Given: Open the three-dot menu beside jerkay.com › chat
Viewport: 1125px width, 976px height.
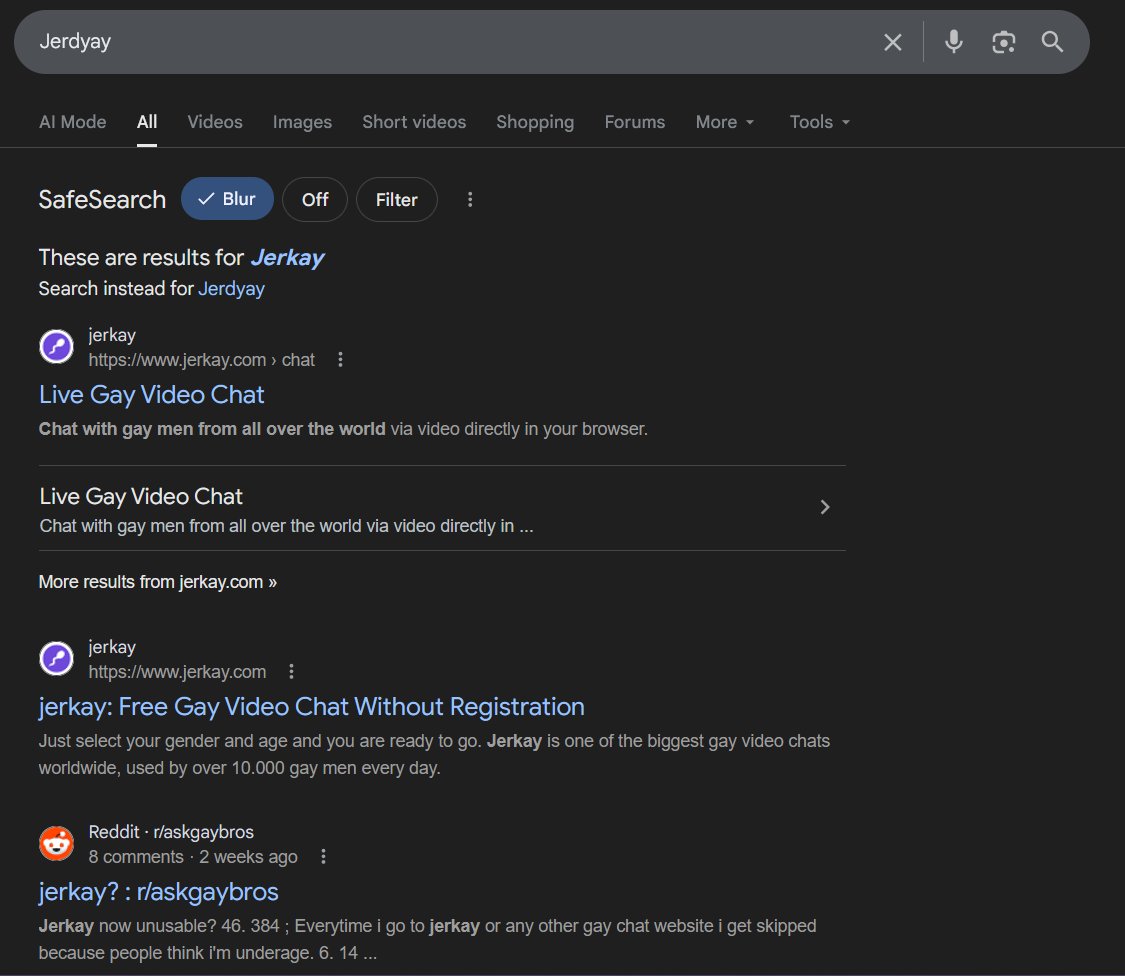Looking at the screenshot, I should 340,360.
